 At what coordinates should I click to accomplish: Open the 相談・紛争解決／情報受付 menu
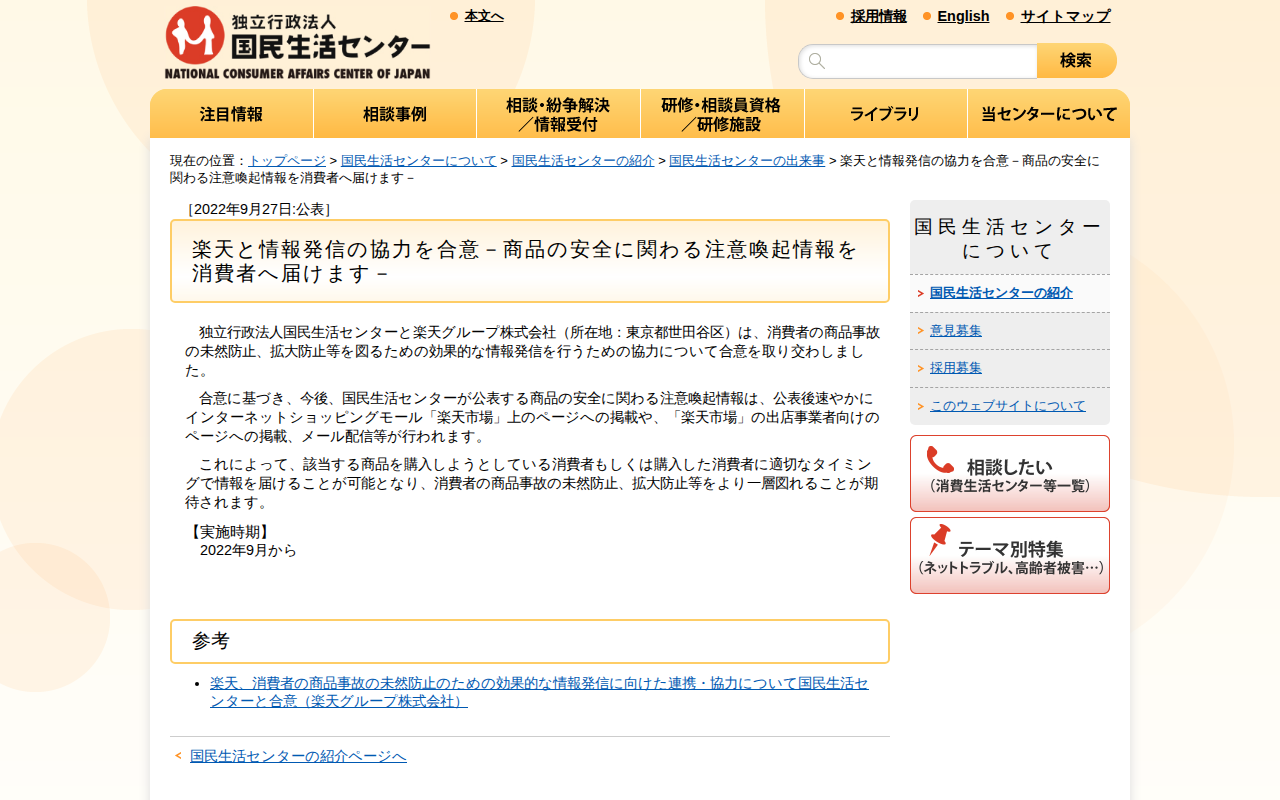[x=558, y=114]
